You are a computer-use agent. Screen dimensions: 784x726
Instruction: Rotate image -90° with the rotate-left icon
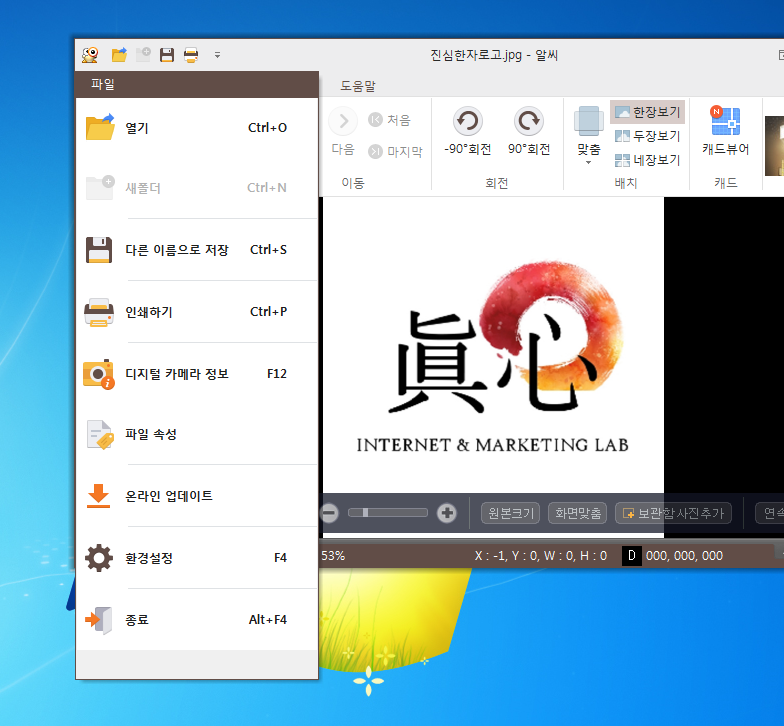(468, 120)
